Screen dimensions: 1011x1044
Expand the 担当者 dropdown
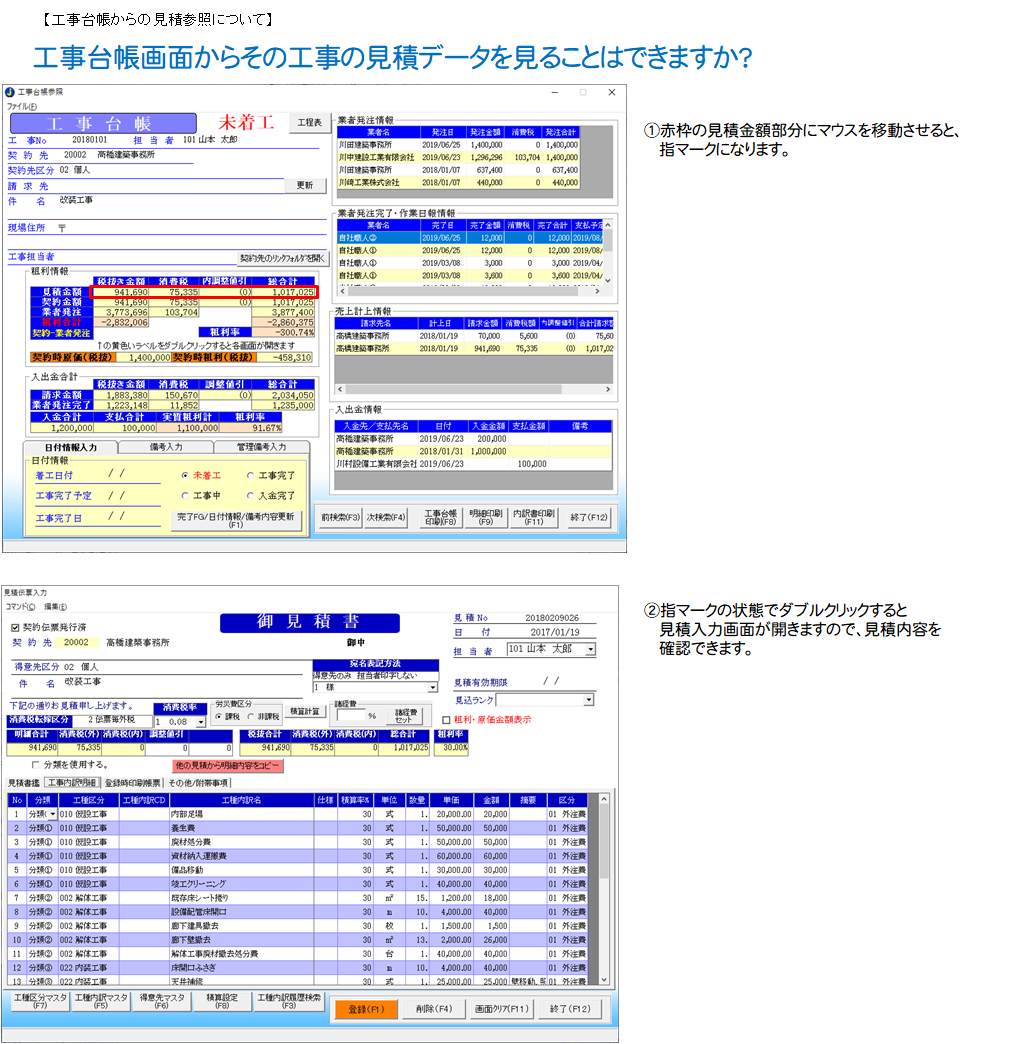point(589,649)
